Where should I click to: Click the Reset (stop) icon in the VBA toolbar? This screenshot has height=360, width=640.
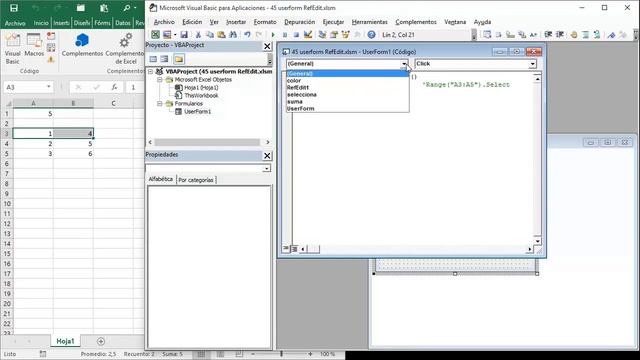[x=296, y=35]
